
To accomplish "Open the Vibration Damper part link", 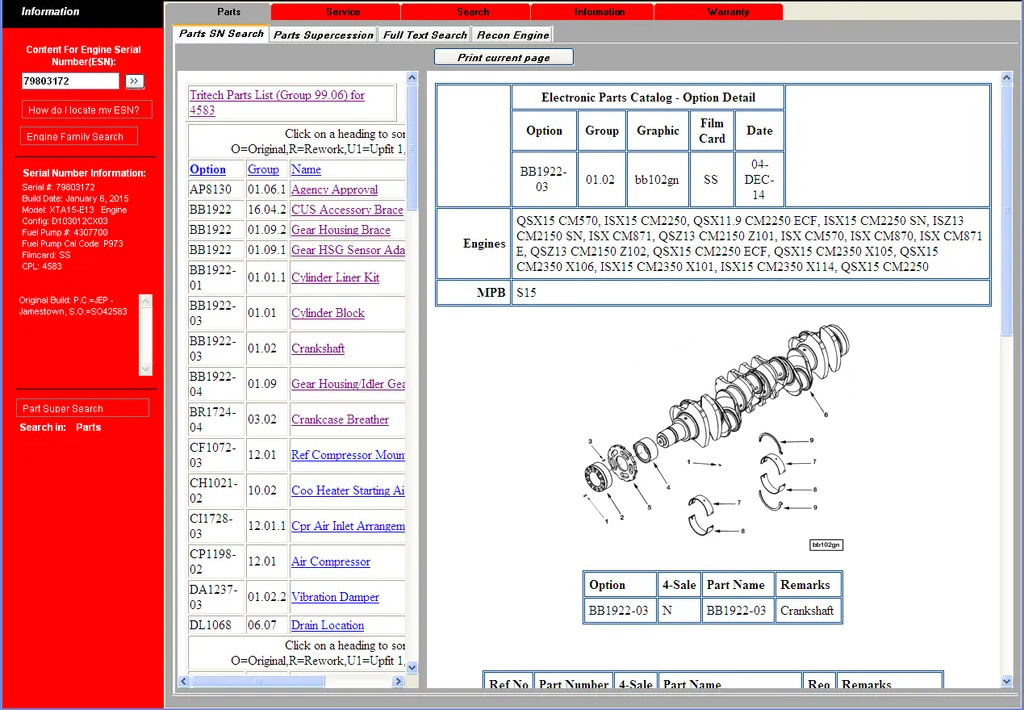I will (335, 597).
